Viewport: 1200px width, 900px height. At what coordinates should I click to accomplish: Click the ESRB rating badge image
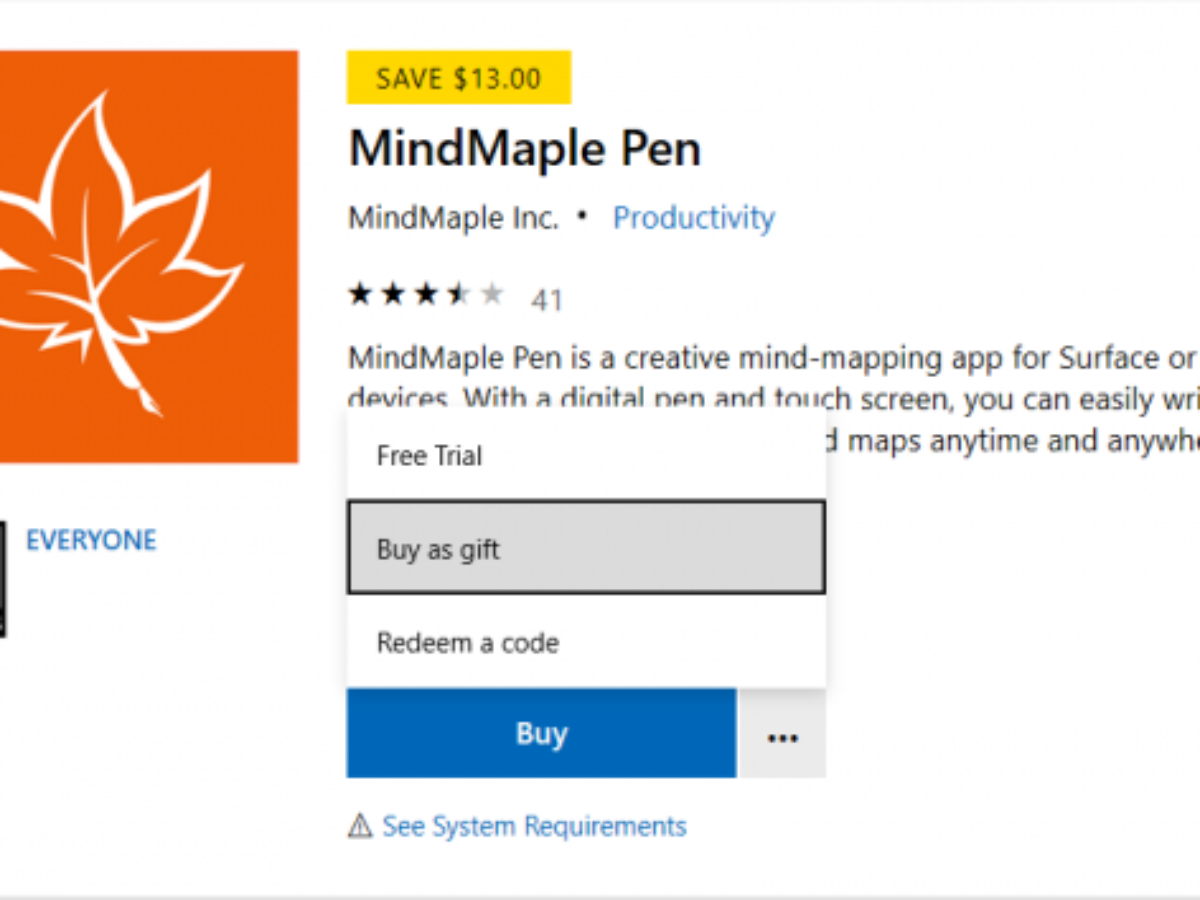tap(3, 578)
